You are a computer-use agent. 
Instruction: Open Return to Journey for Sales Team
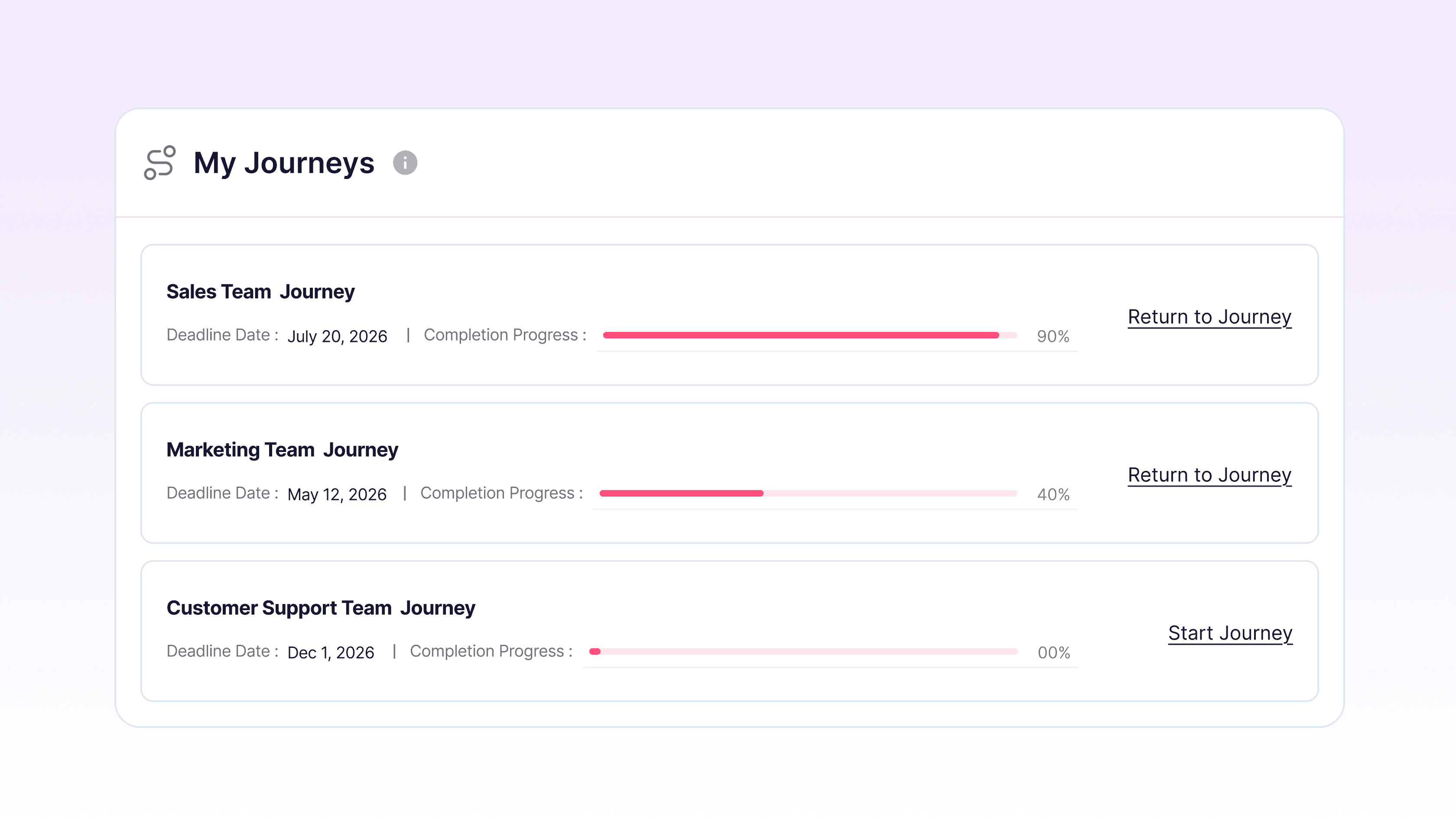(x=1209, y=317)
